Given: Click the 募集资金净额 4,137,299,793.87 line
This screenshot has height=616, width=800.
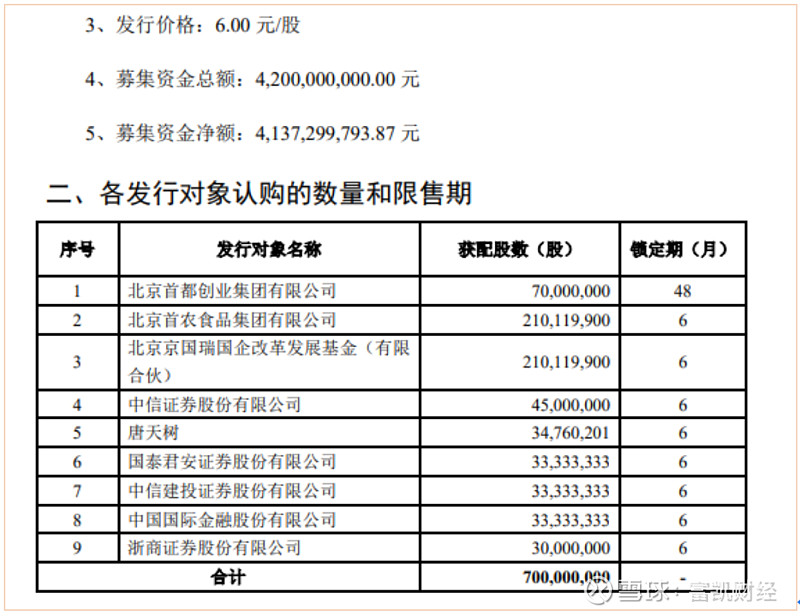Looking at the screenshot, I should (x=252, y=132).
